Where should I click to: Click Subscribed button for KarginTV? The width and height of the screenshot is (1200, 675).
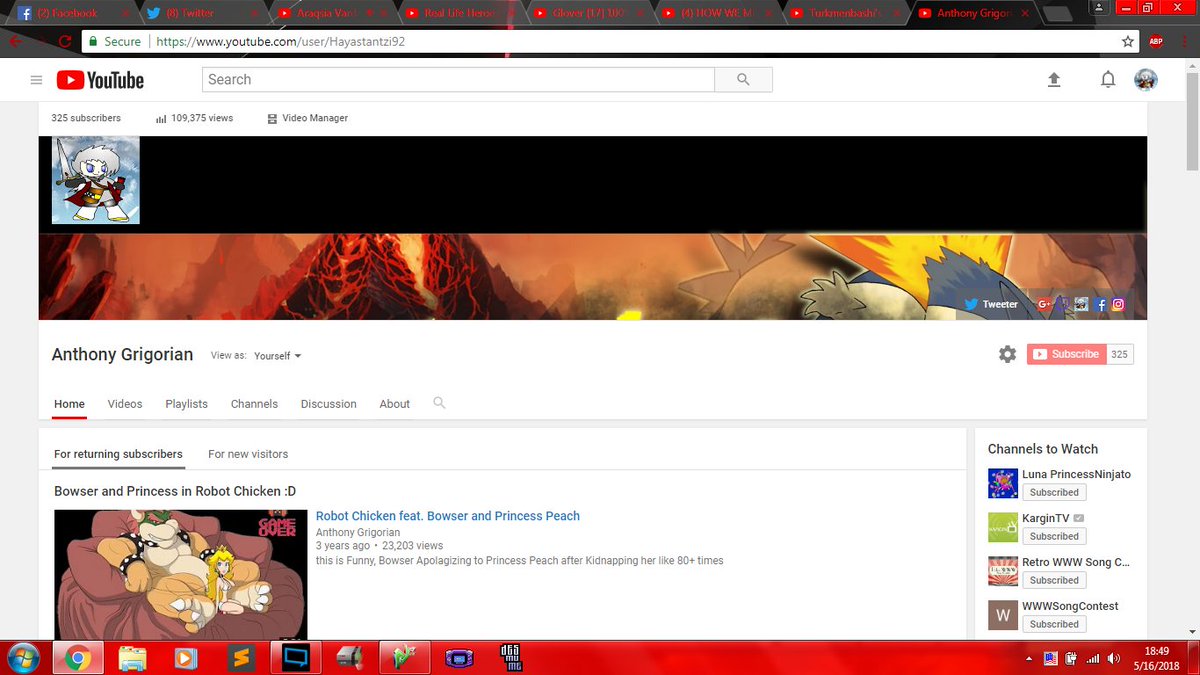coord(1054,536)
